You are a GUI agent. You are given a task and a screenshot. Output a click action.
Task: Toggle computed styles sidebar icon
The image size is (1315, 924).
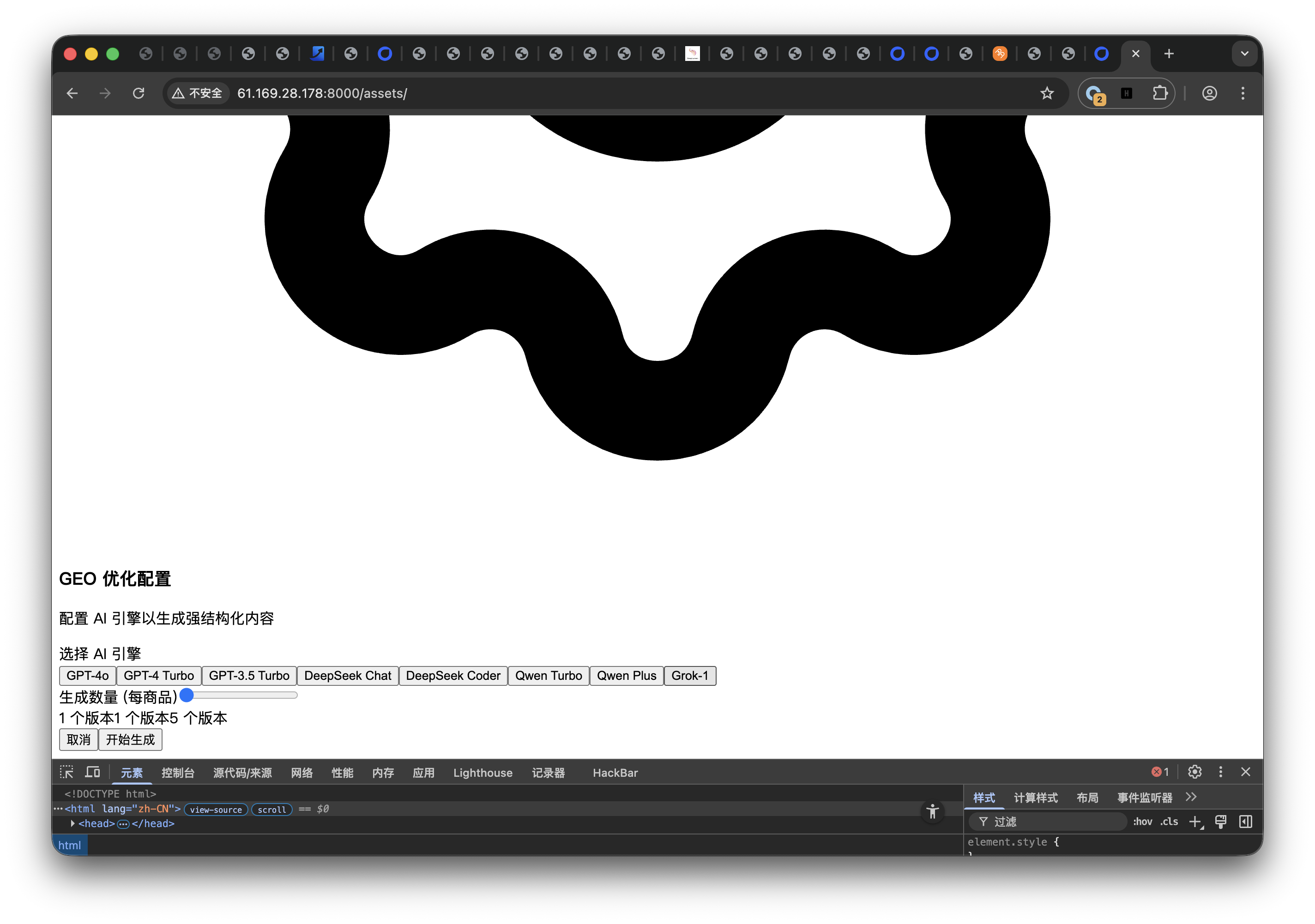(x=1245, y=822)
